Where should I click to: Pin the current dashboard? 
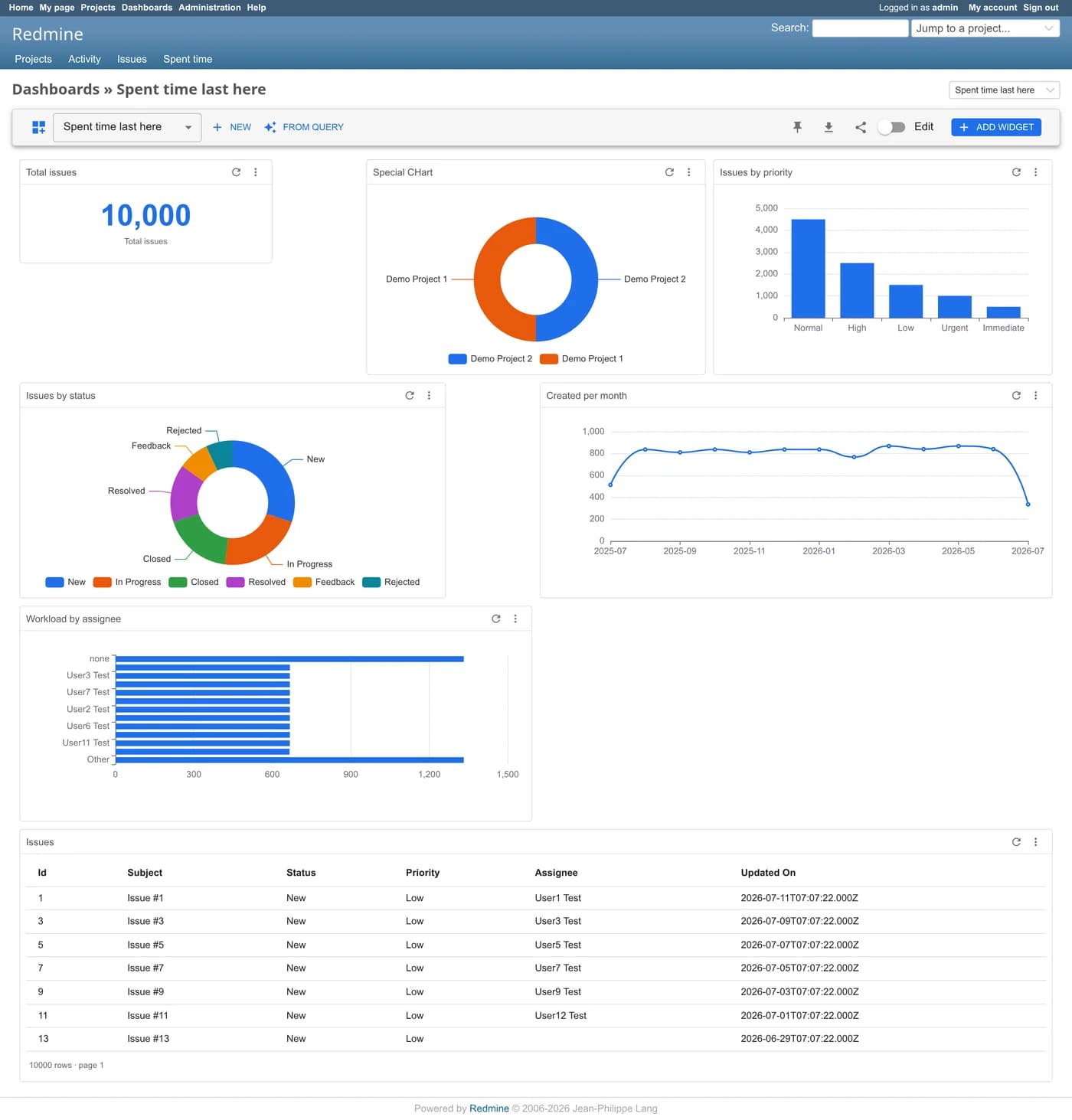(x=797, y=127)
